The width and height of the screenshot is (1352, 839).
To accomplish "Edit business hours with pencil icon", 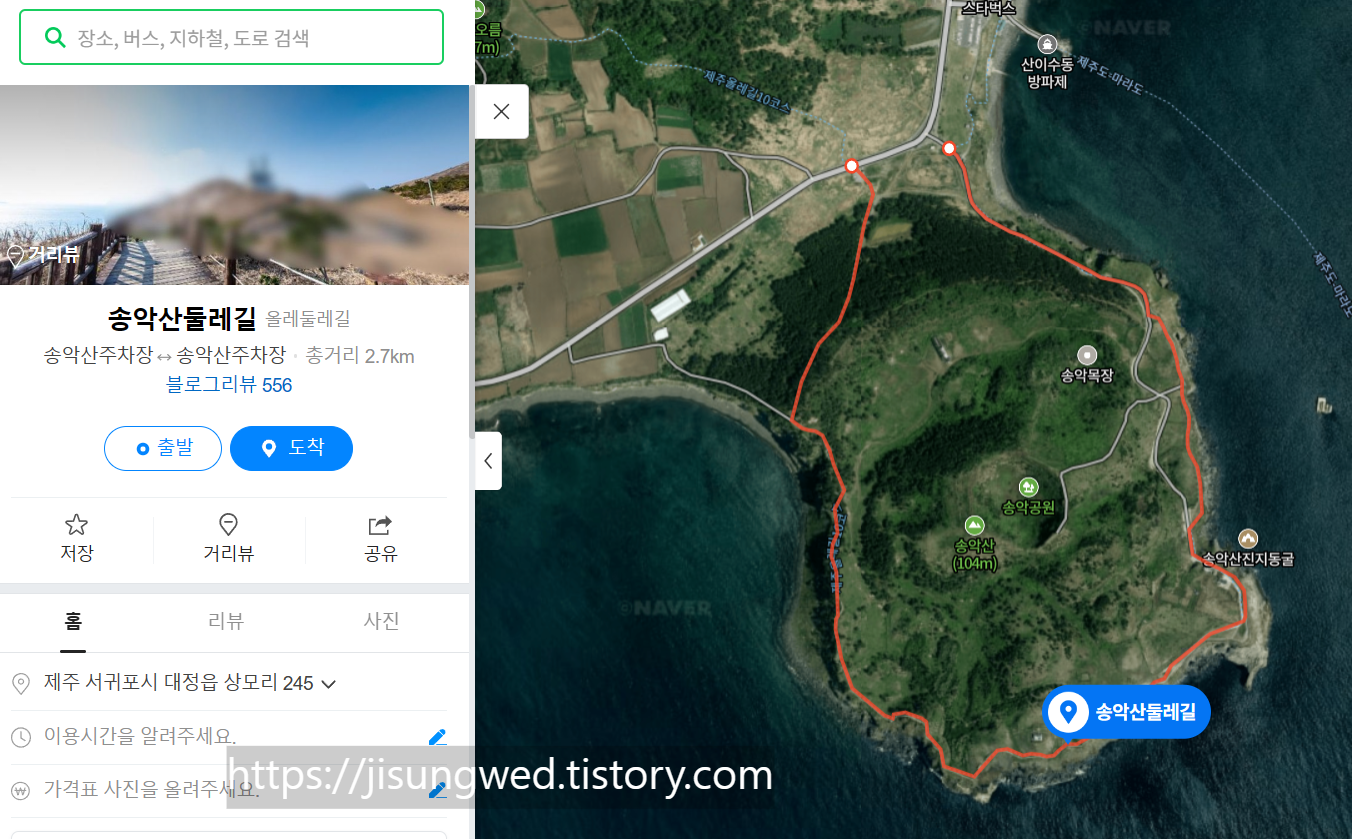I will [x=437, y=737].
